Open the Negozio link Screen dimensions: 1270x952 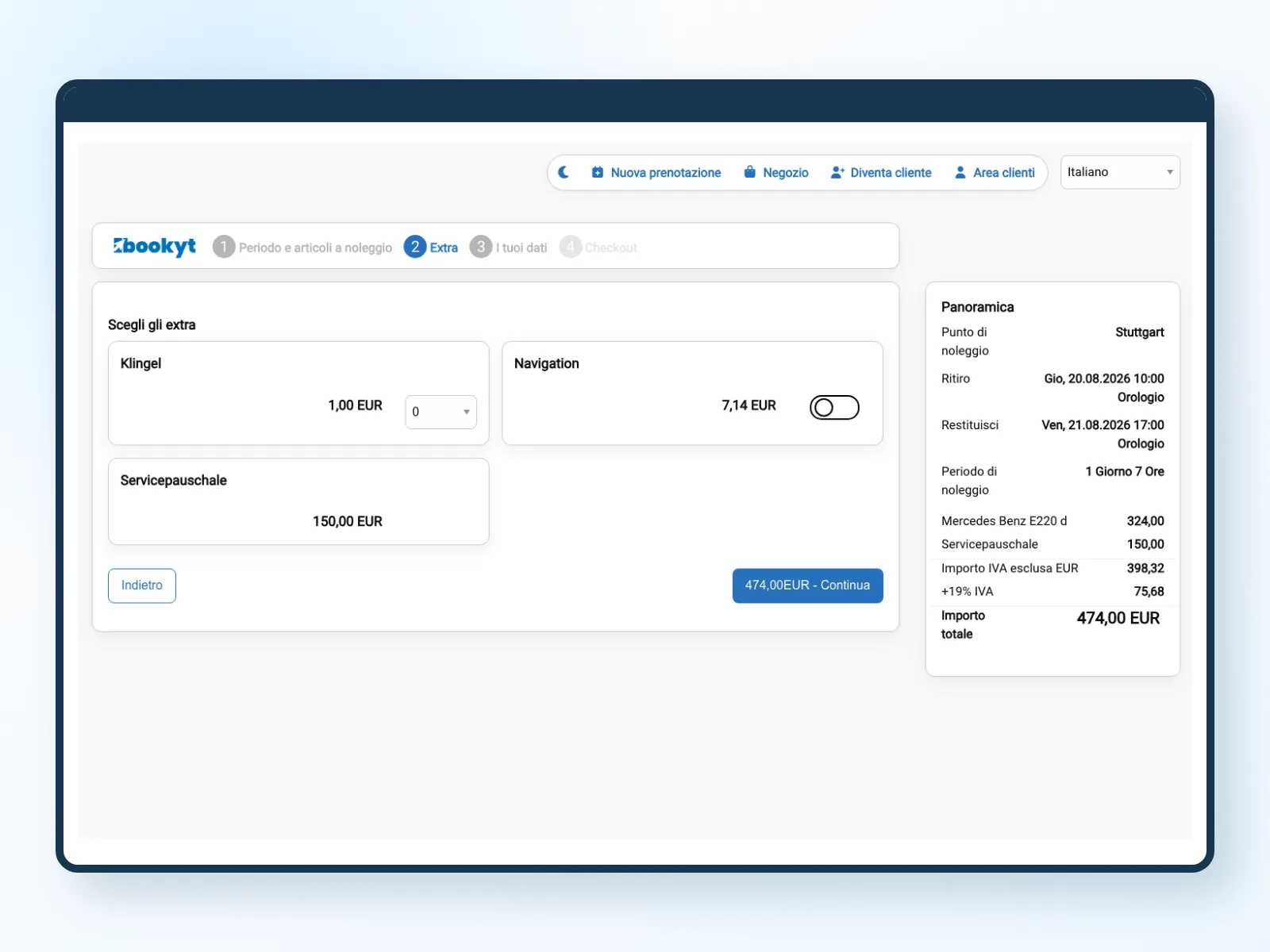pyautogui.click(x=786, y=172)
